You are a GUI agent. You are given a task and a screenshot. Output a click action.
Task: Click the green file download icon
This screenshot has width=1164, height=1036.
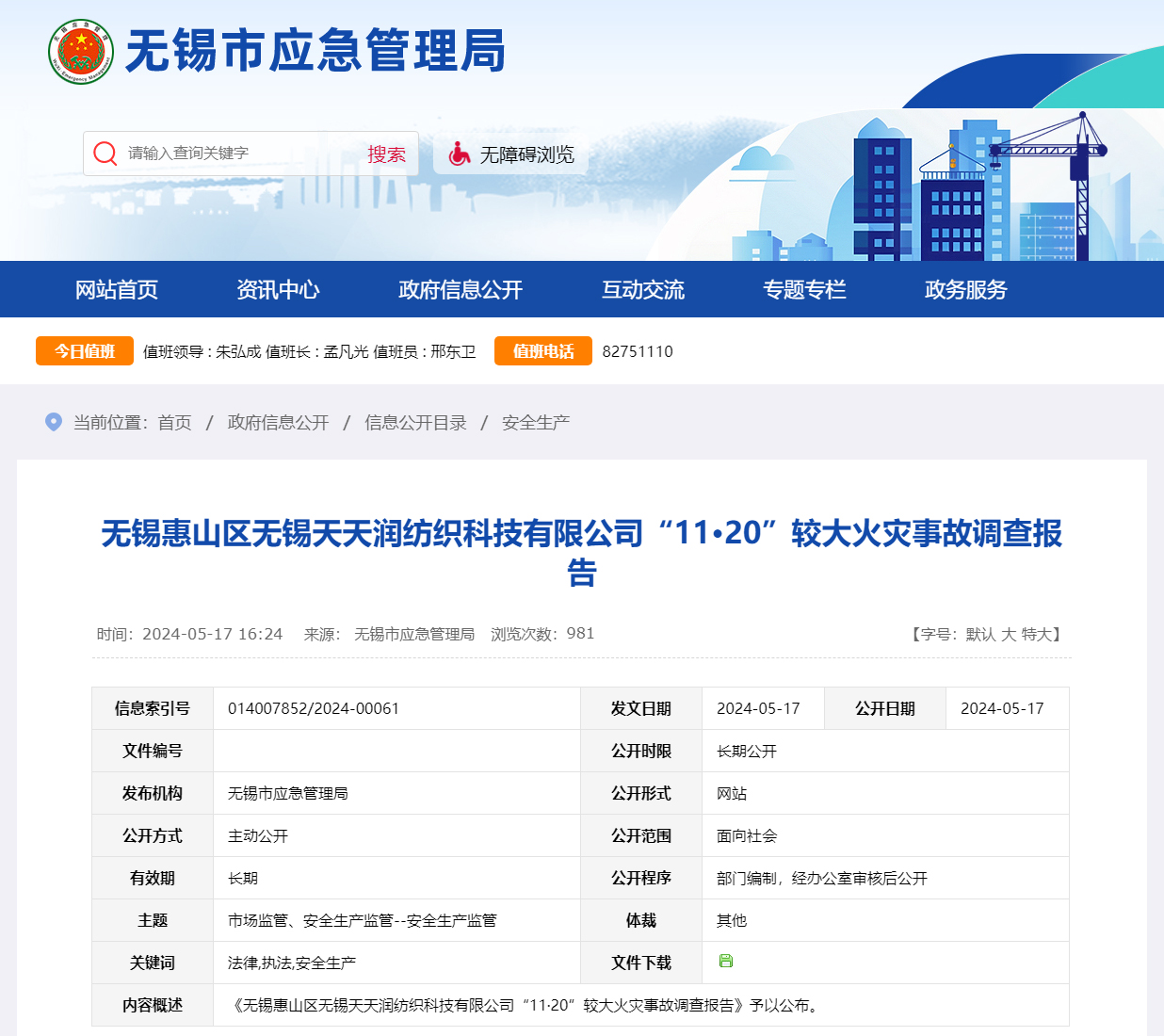[726, 962]
